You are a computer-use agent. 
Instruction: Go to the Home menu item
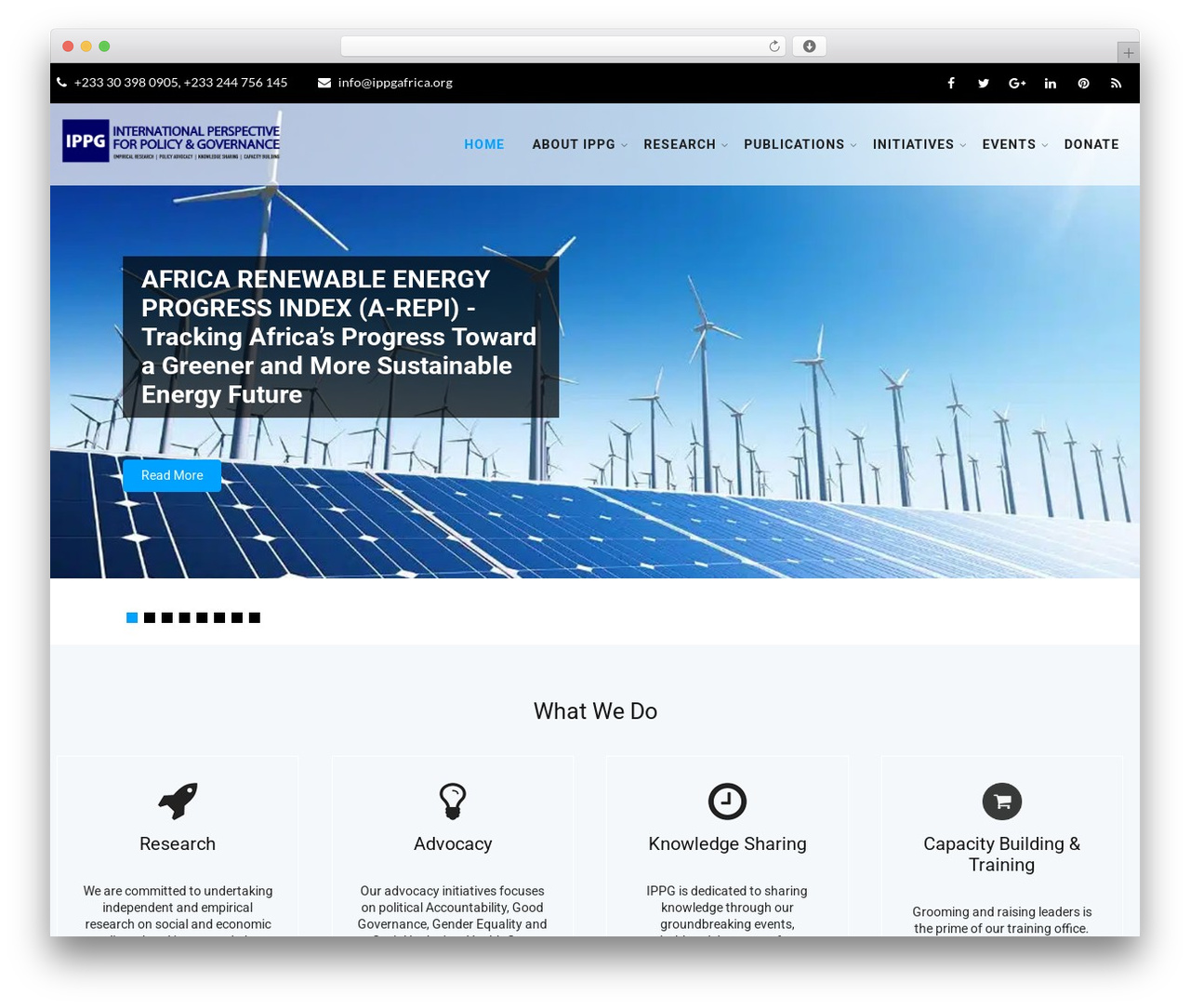(484, 144)
